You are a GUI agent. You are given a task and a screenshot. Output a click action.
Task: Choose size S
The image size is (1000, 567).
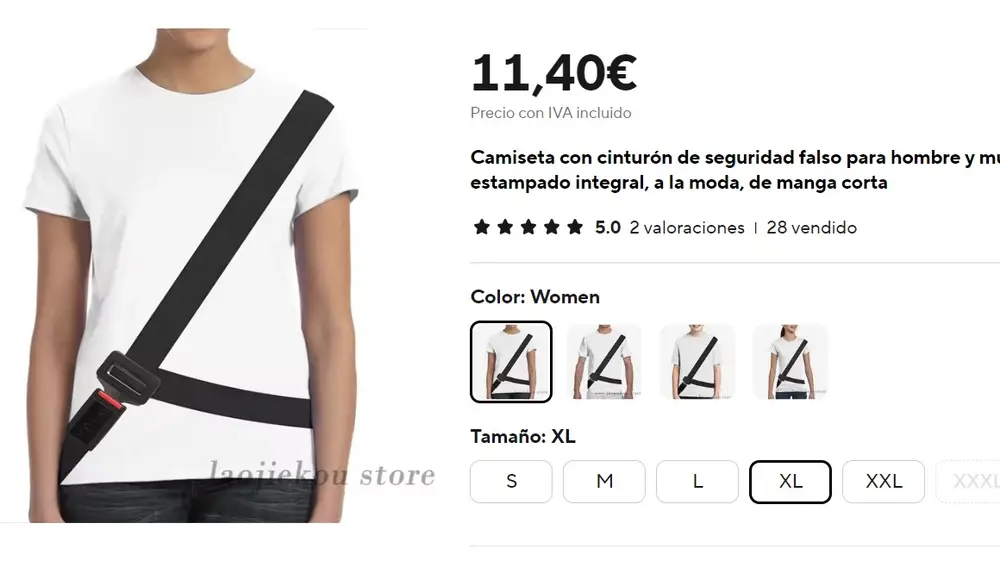click(511, 482)
